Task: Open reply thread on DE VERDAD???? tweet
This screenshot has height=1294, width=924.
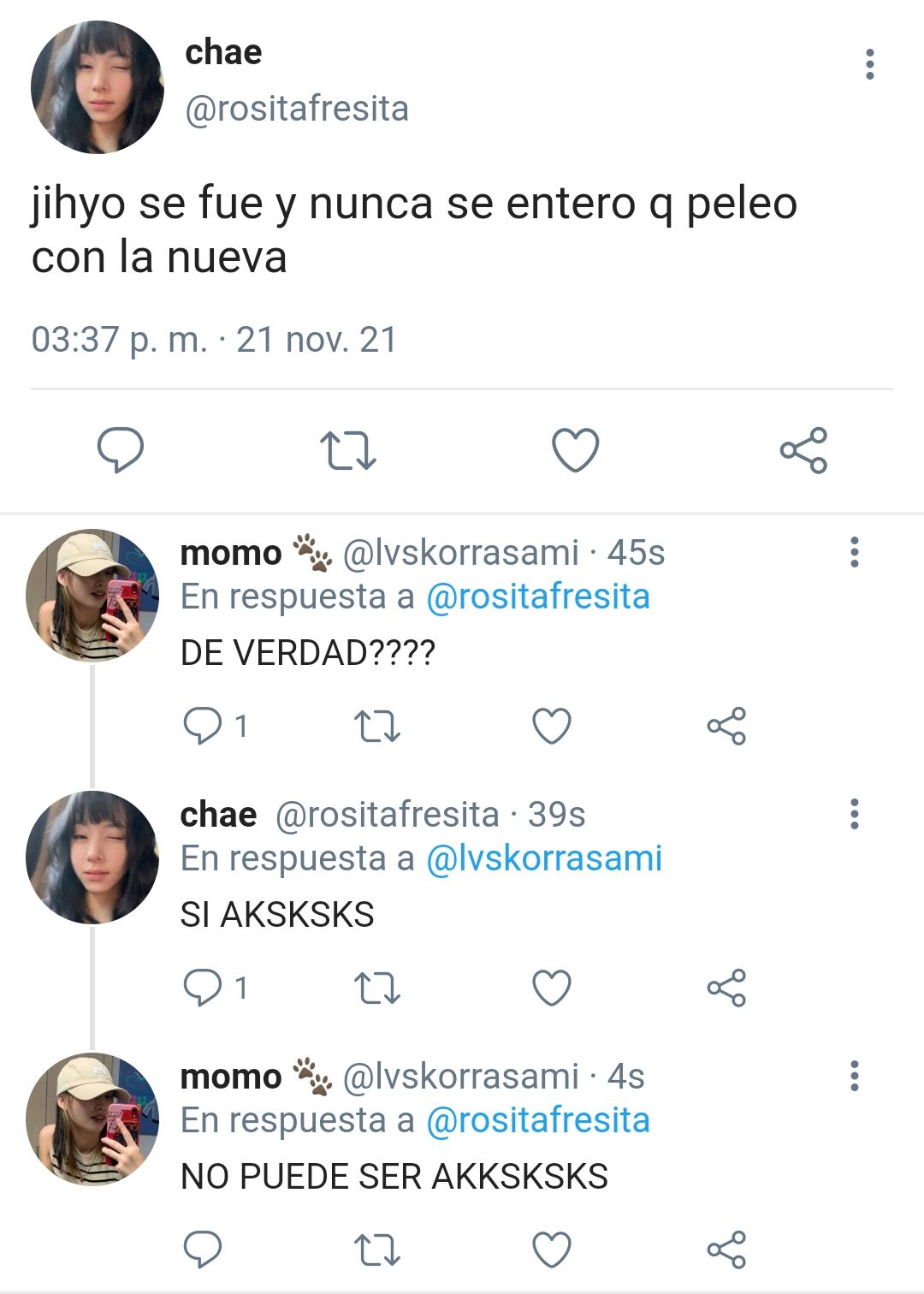Action: [x=216, y=727]
